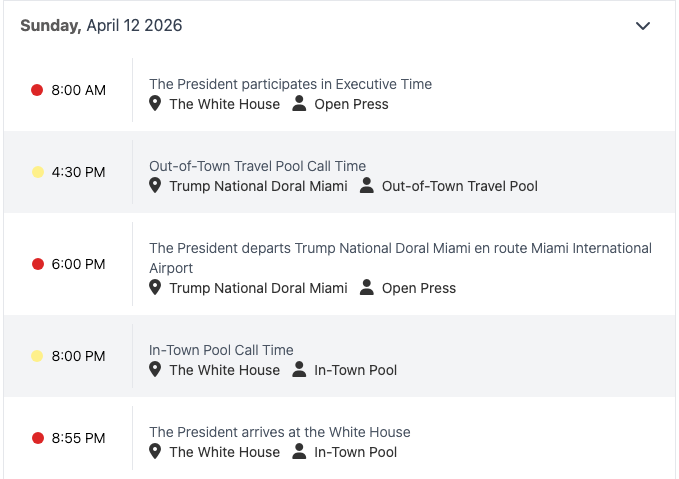Image resolution: width=679 pixels, height=479 pixels.
Task: Select 'In-Town Pool Call Time' entry
Action: [221, 350]
